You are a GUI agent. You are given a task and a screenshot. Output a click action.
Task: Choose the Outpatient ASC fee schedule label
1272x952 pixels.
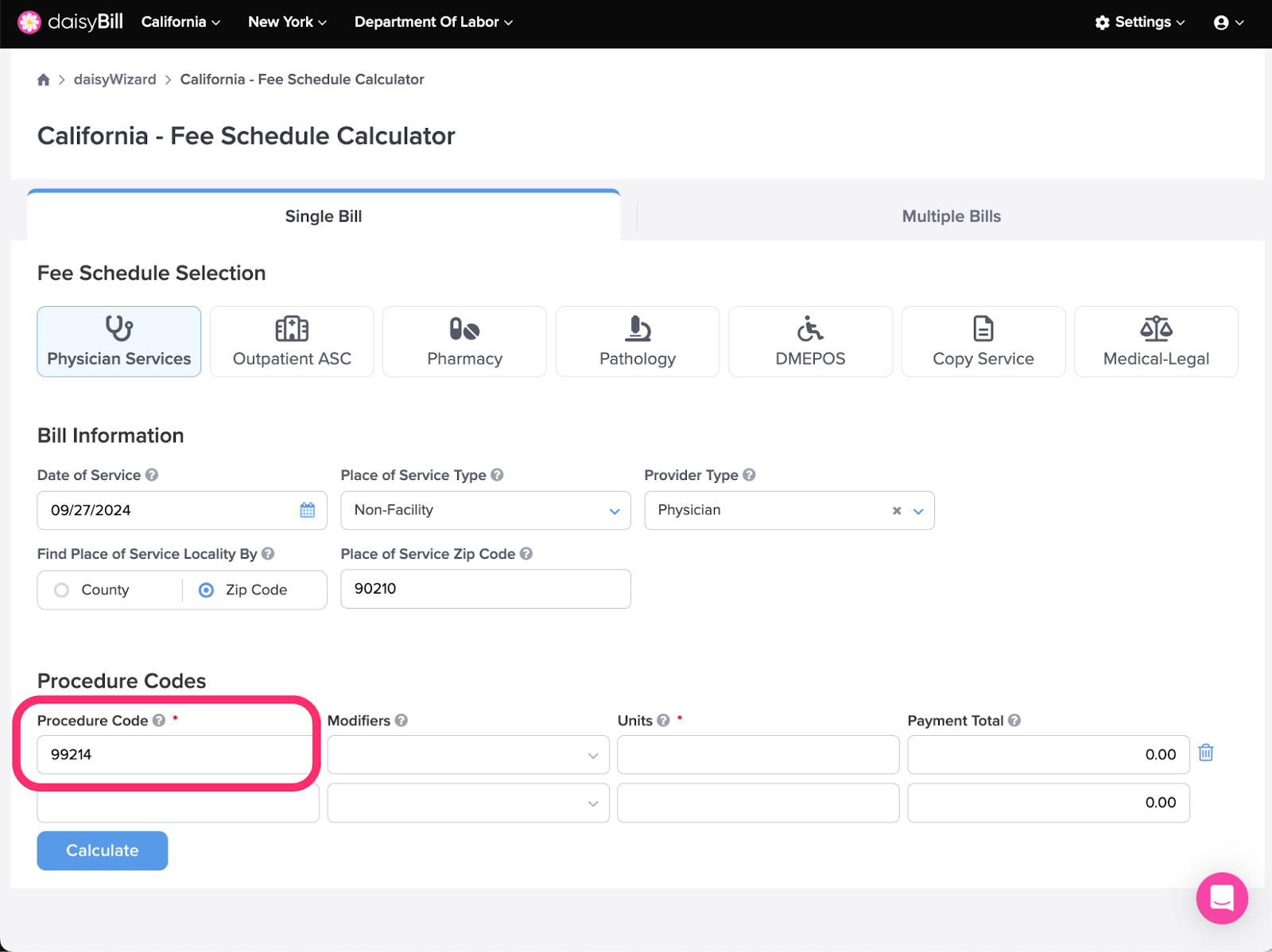[x=292, y=358]
